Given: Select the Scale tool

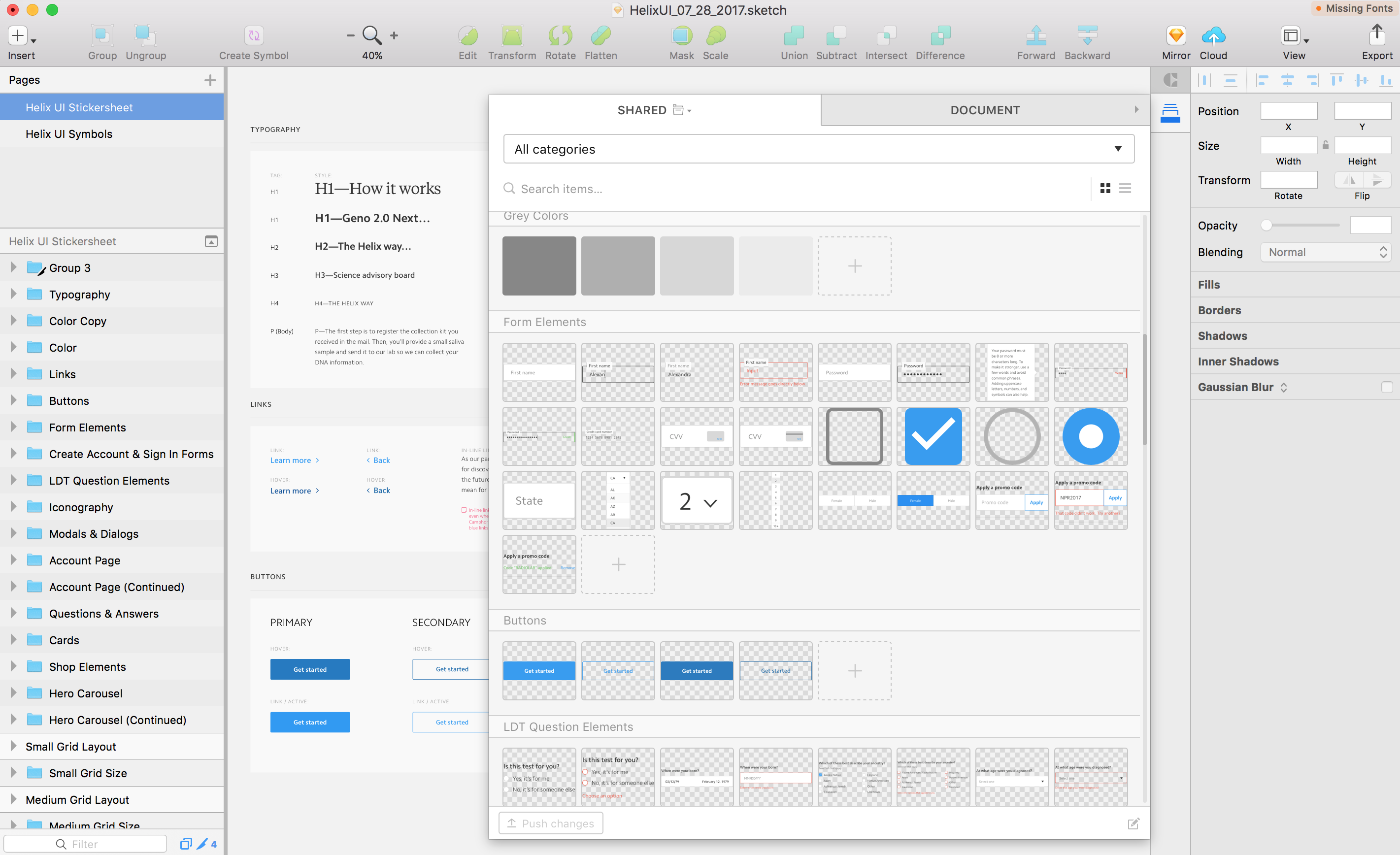Looking at the screenshot, I should pyautogui.click(x=715, y=36).
